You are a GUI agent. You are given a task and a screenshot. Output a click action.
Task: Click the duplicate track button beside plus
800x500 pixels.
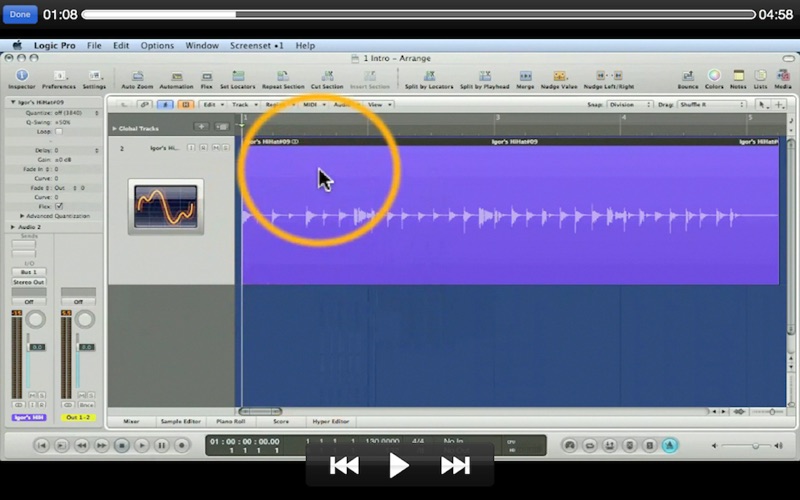pos(221,127)
